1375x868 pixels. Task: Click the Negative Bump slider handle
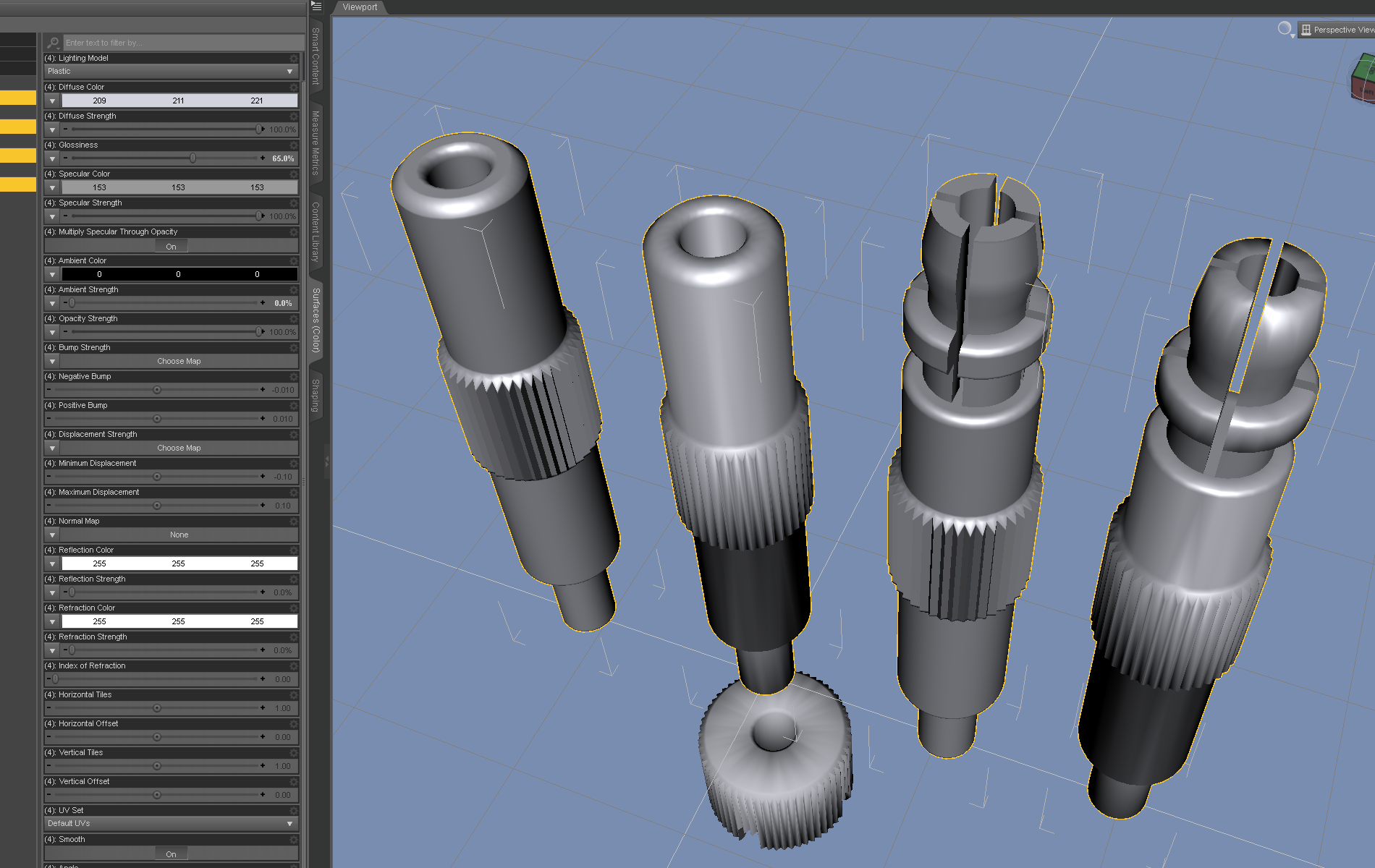coord(157,389)
